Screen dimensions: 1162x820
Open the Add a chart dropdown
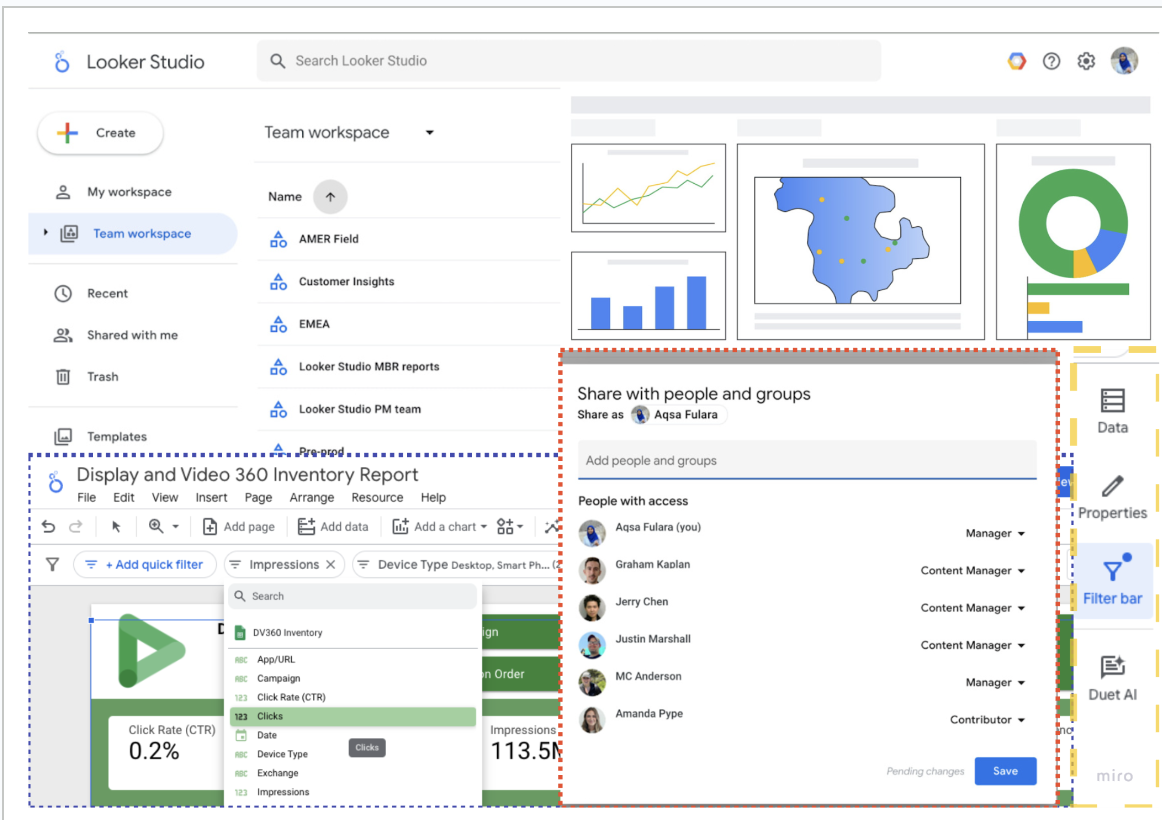point(439,527)
